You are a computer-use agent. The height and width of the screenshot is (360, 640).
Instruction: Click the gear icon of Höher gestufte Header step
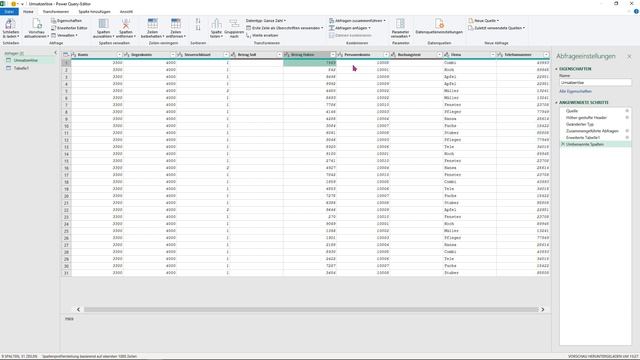[x=627, y=118]
